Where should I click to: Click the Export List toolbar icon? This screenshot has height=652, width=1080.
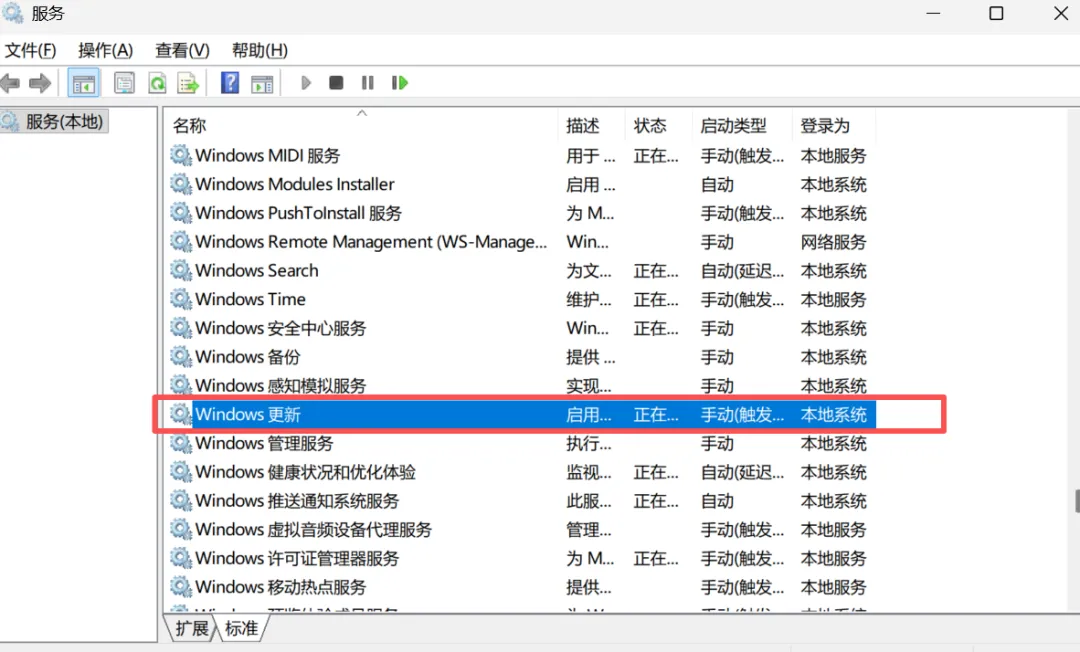tap(188, 83)
